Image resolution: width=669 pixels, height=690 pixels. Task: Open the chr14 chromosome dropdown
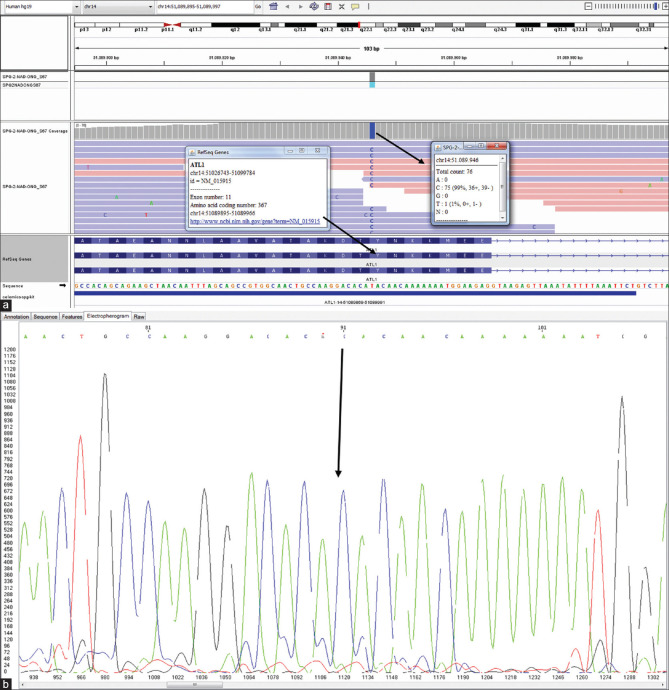(x=110, y=6)
